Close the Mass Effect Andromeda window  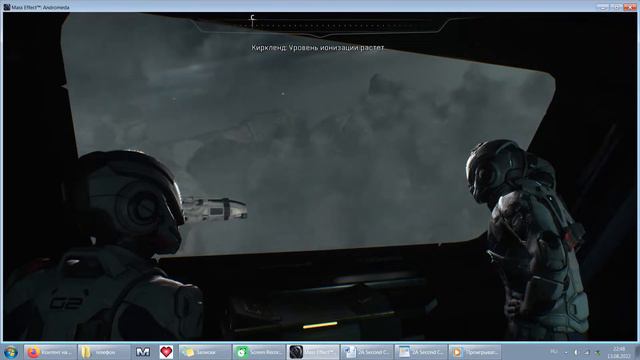(630, 7)
